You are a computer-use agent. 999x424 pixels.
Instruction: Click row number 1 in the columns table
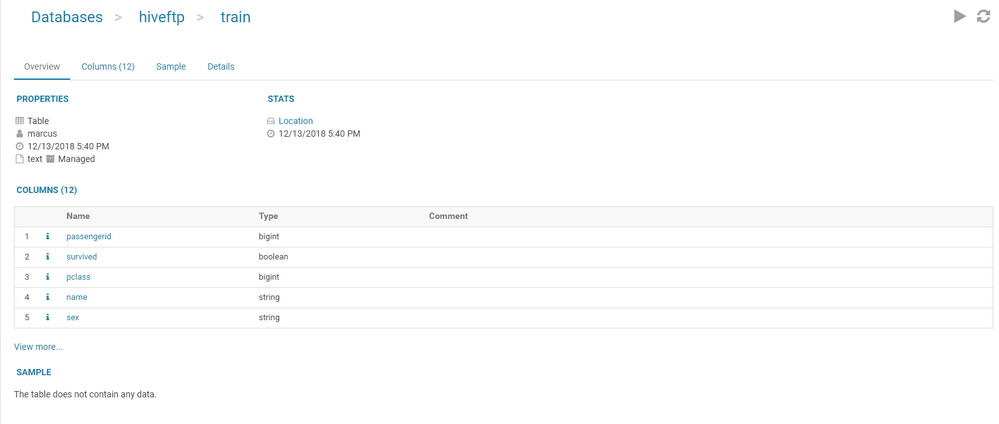(27, 237)
